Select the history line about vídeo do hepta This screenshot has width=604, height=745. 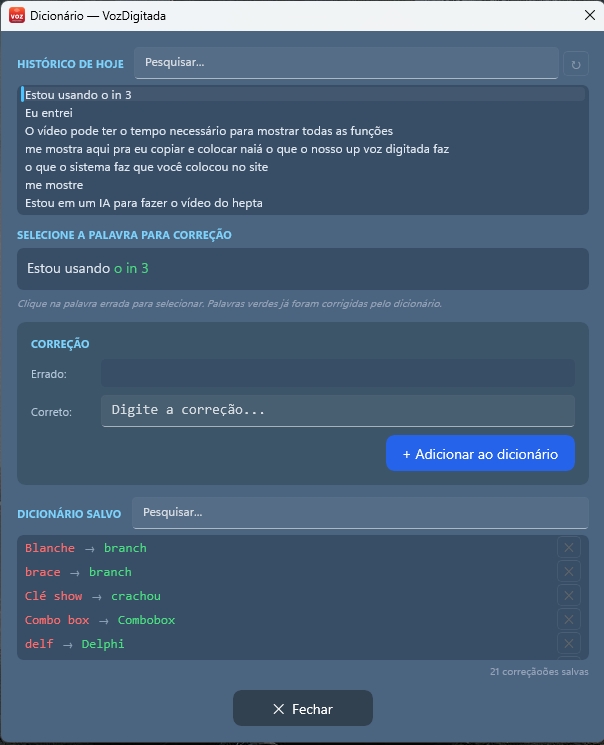[143, 203]
